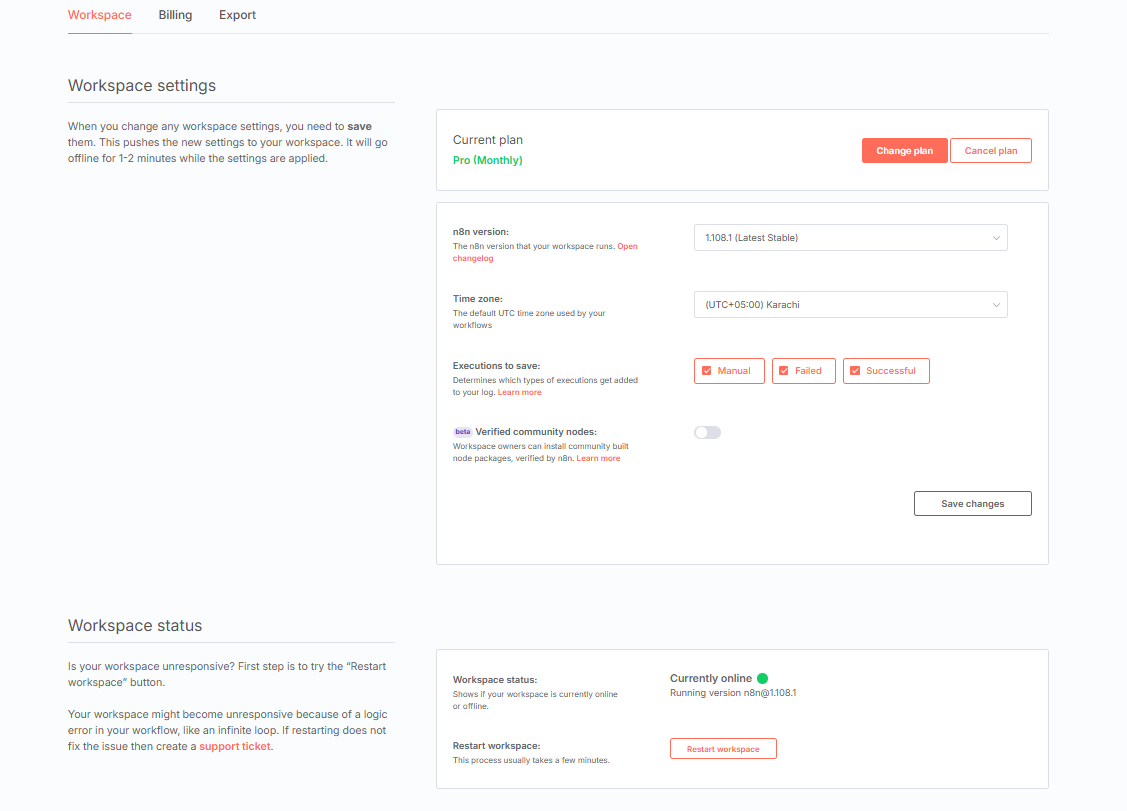Open the Time zone dropdown
Image resolution: width=1127 pixels, height=811 pixels.
click(849, 305)
